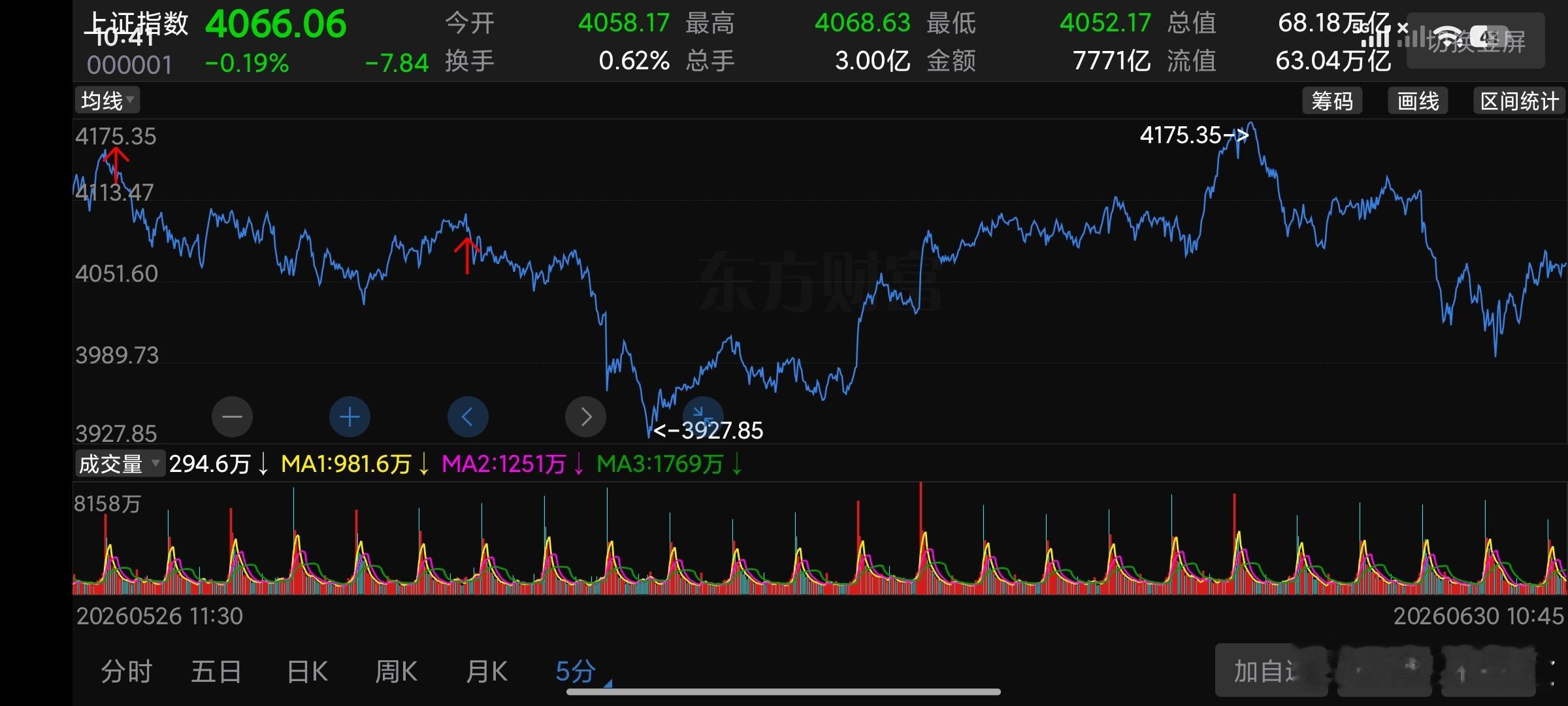Tap the collapse arrows icon on chart
This screenshot has width=1568, height=706.
pos(703,415)
